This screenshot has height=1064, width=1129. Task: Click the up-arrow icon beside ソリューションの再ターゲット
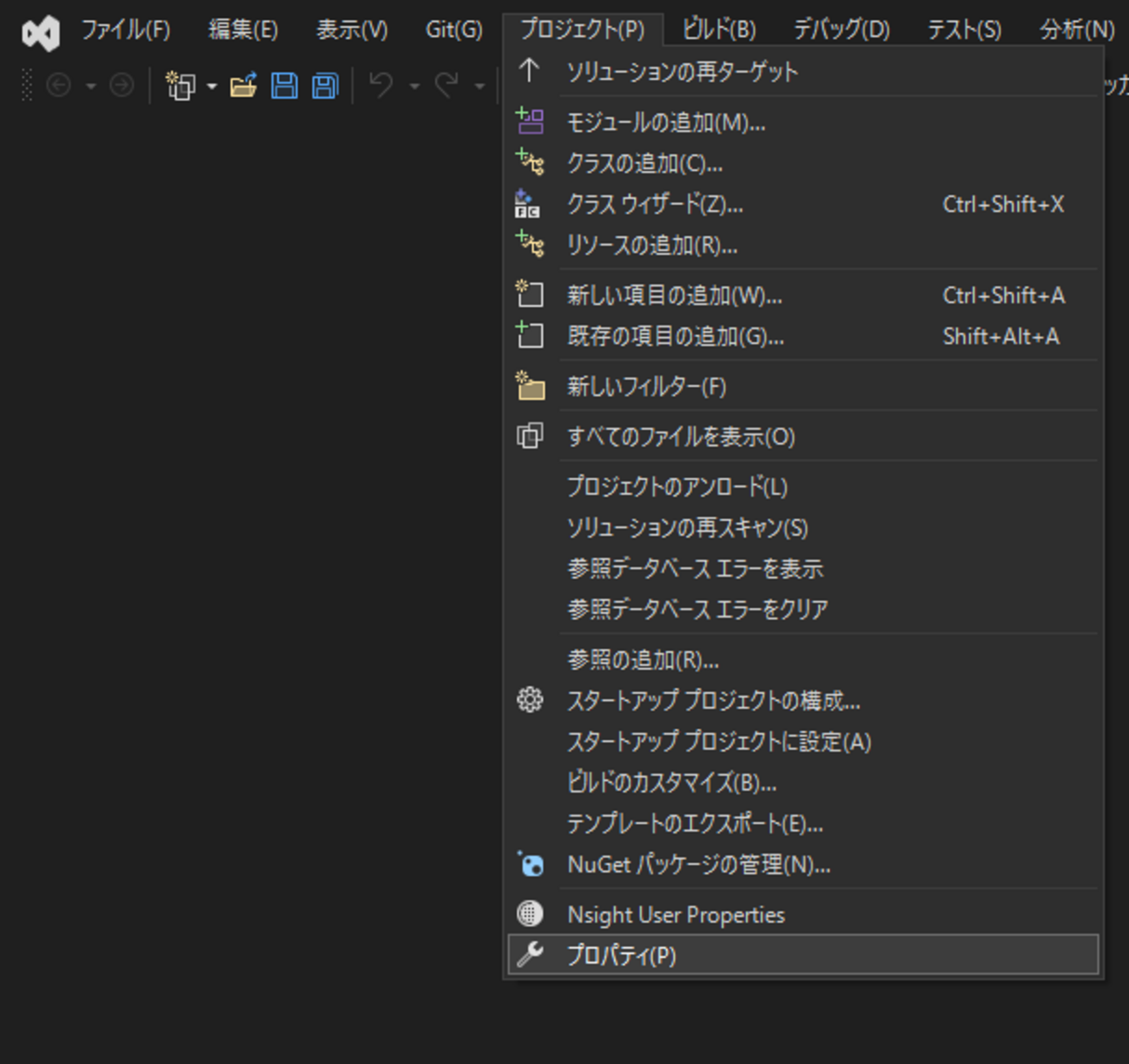tap(529, 70)
